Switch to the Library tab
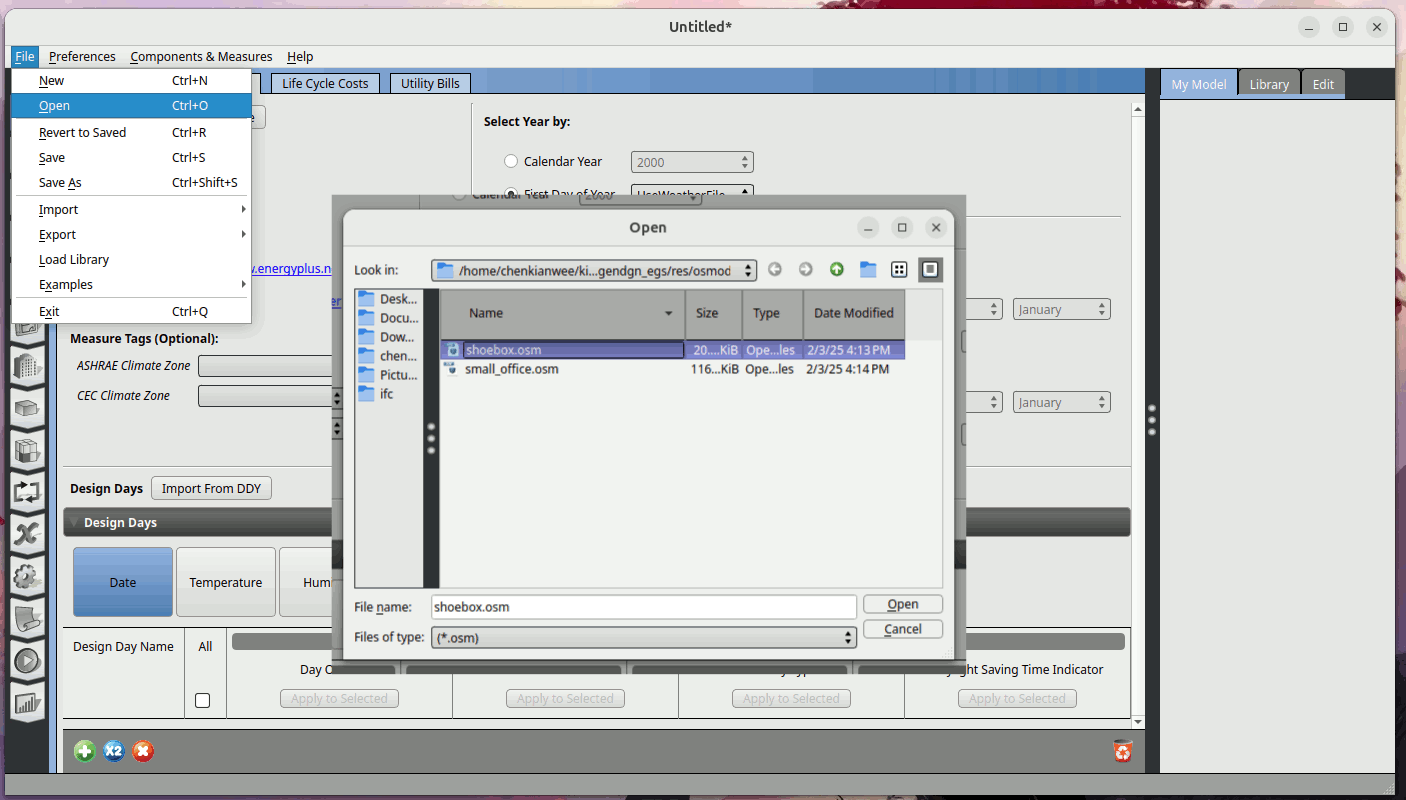This screenshot has width=1406, height=800. pyautogui.click(x=1268, y=84)
